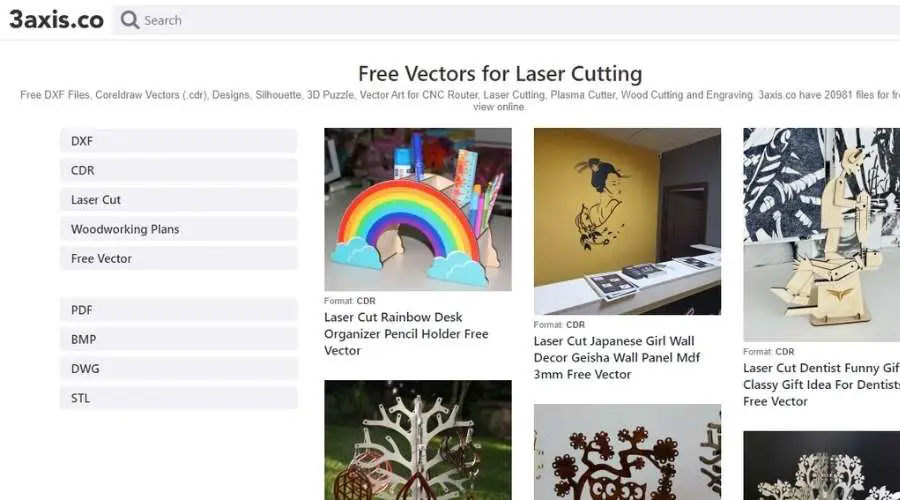Filter by STL format
Image resolution: width=900 pixels, height=500 pixels.
[179, 398]
